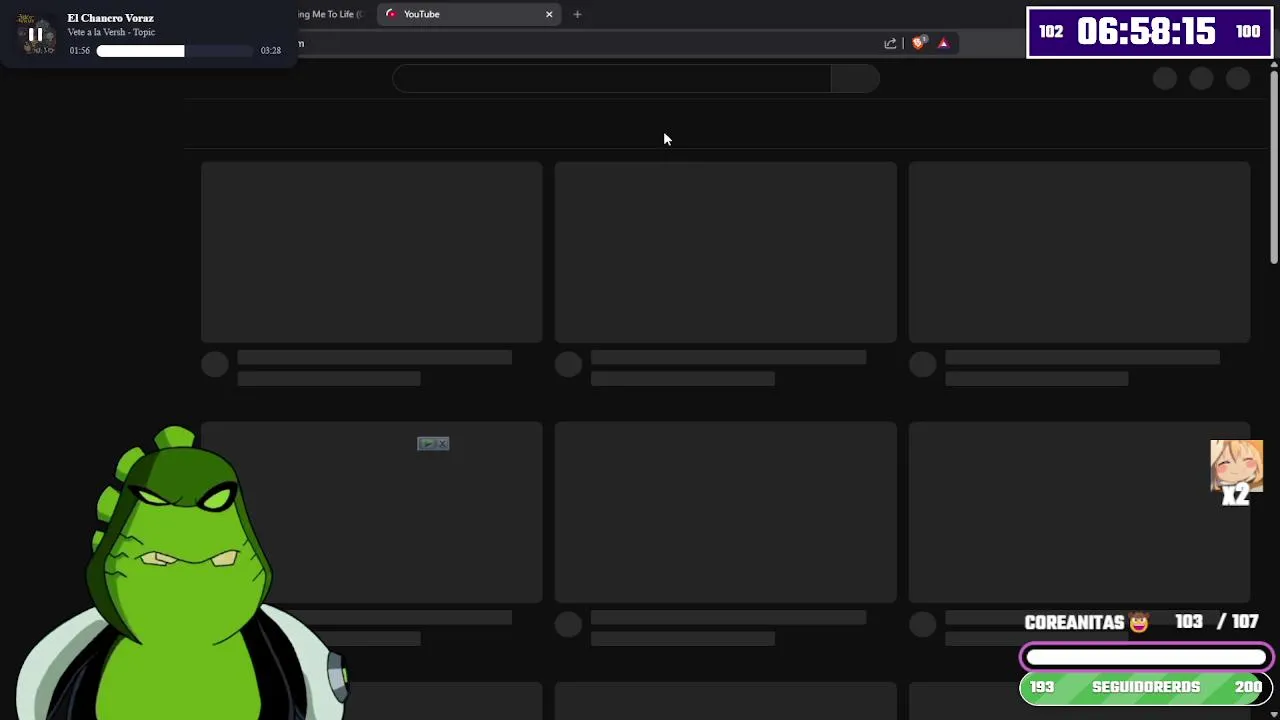The image size is (1280, 720).
Task: Open the Brave Shields lion icon
Action: coord(919,42)
